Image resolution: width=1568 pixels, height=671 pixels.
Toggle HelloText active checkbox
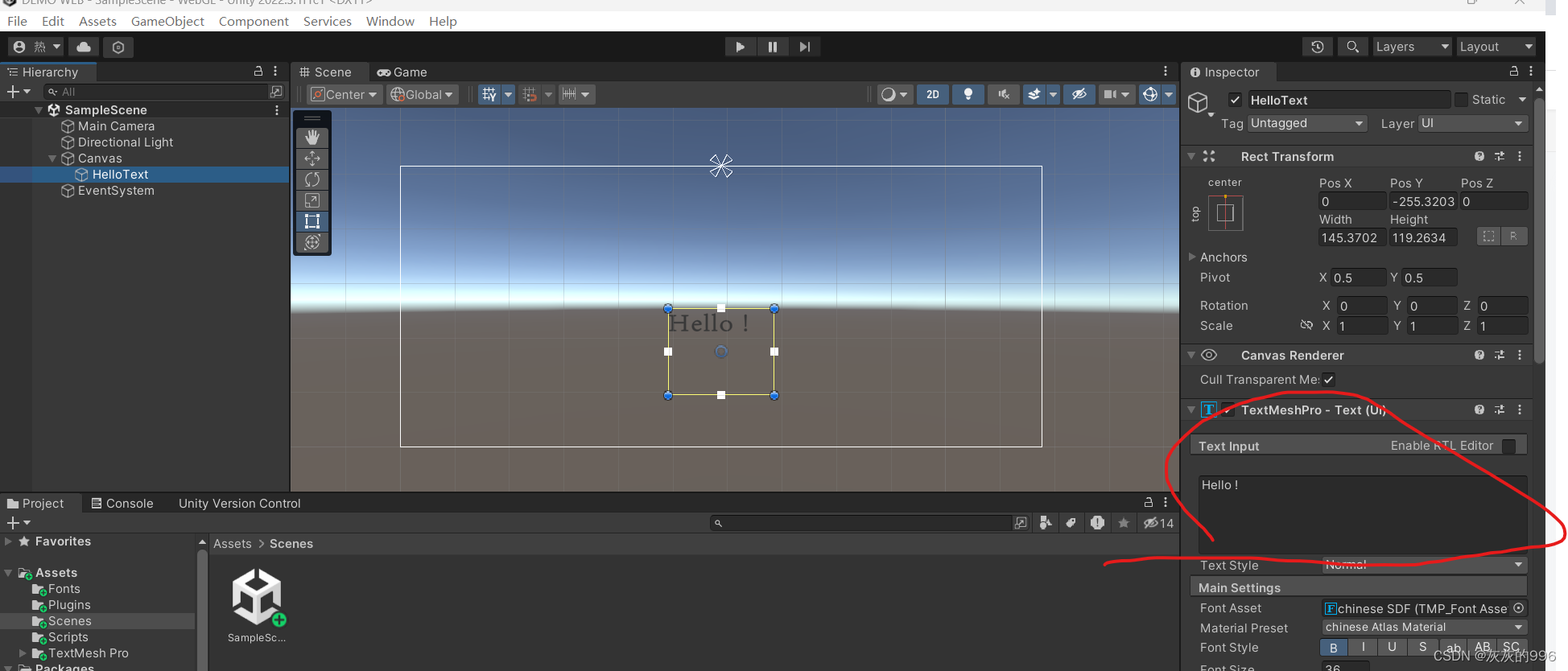tap(1235, 100)
